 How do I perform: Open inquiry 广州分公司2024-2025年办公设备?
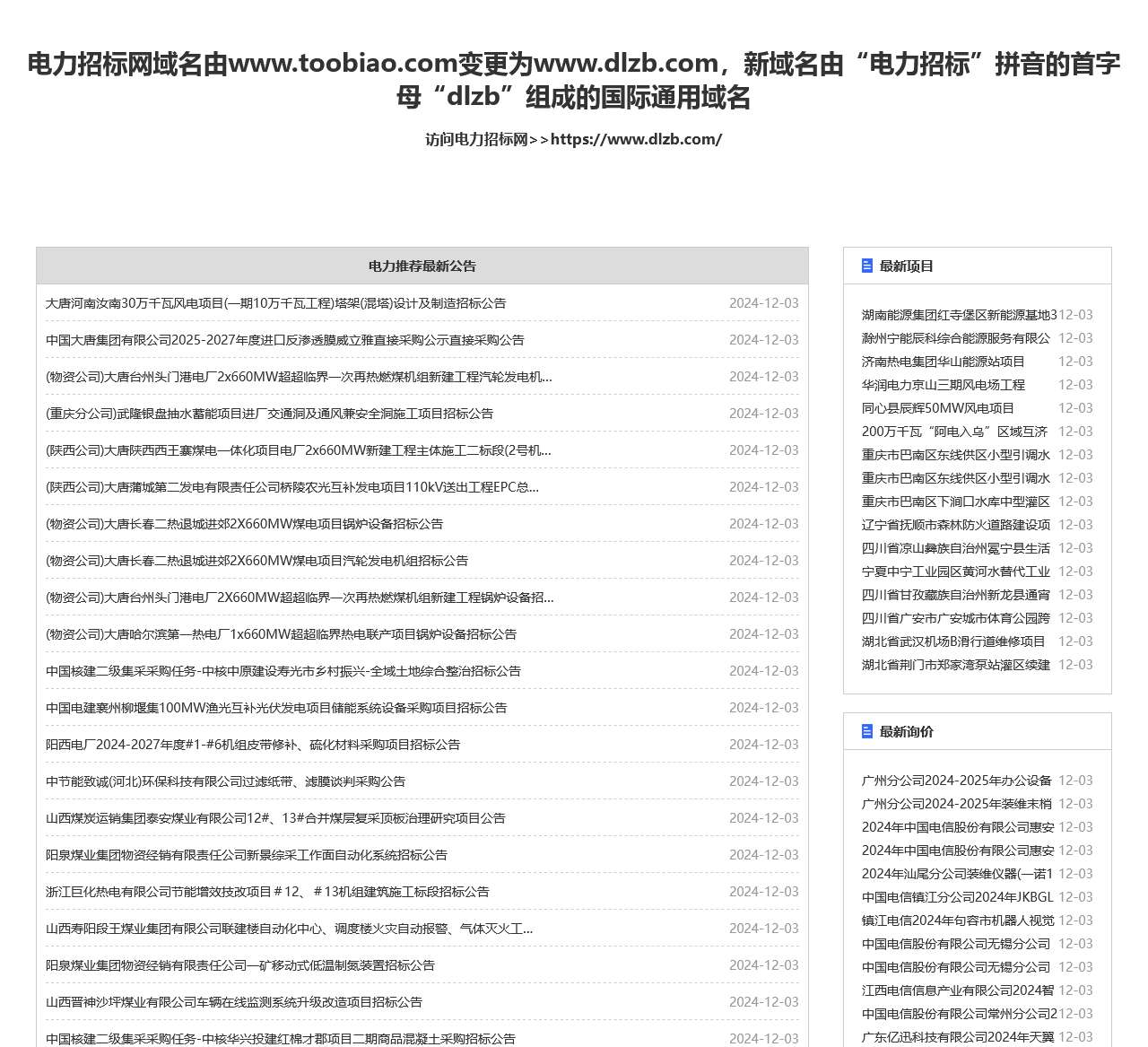(957, 781)
